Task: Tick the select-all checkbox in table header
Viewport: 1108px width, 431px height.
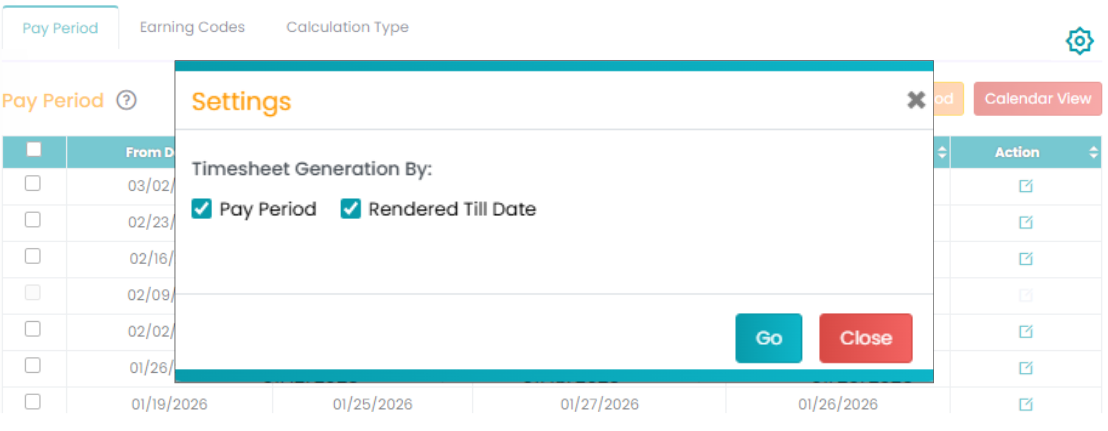Action: (x=34, y=150)
